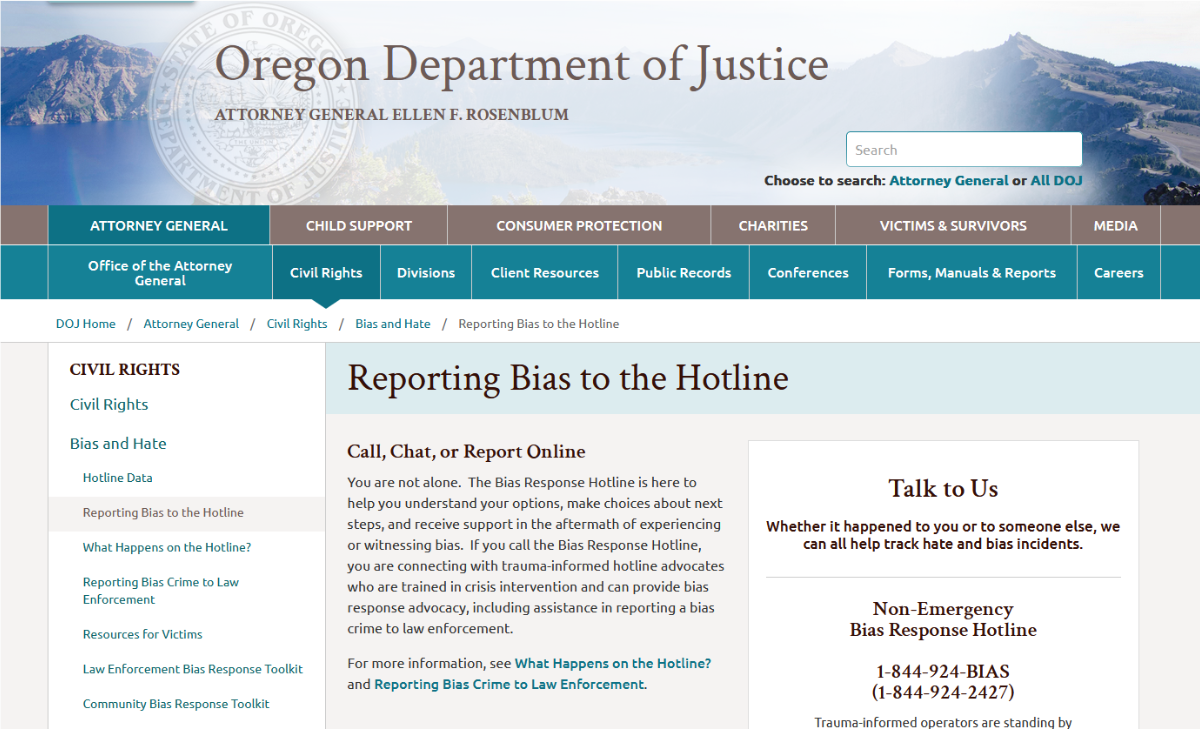Click the (1-844-924-2427) phone number
This screenshot has height=729, width=1200.
click(x=943, y=692)
